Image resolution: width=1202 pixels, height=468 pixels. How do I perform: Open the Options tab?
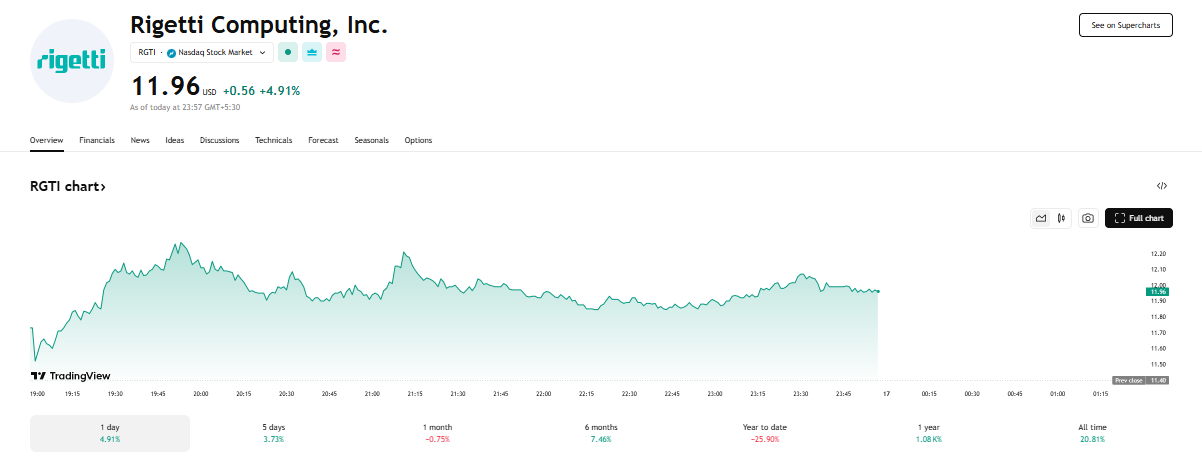coord(418,140)
